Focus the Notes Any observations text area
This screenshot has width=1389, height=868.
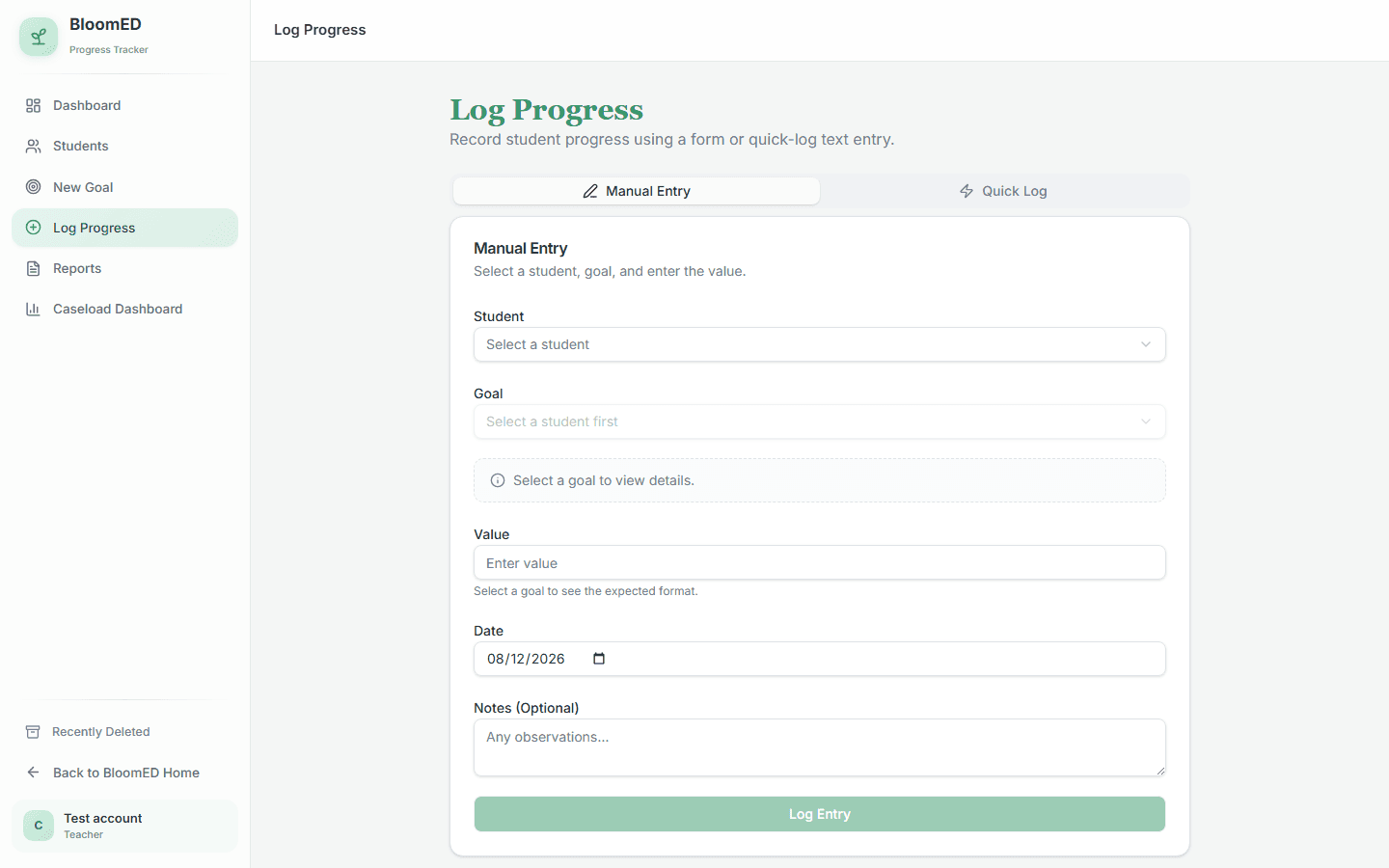click(x=820, y=747)
